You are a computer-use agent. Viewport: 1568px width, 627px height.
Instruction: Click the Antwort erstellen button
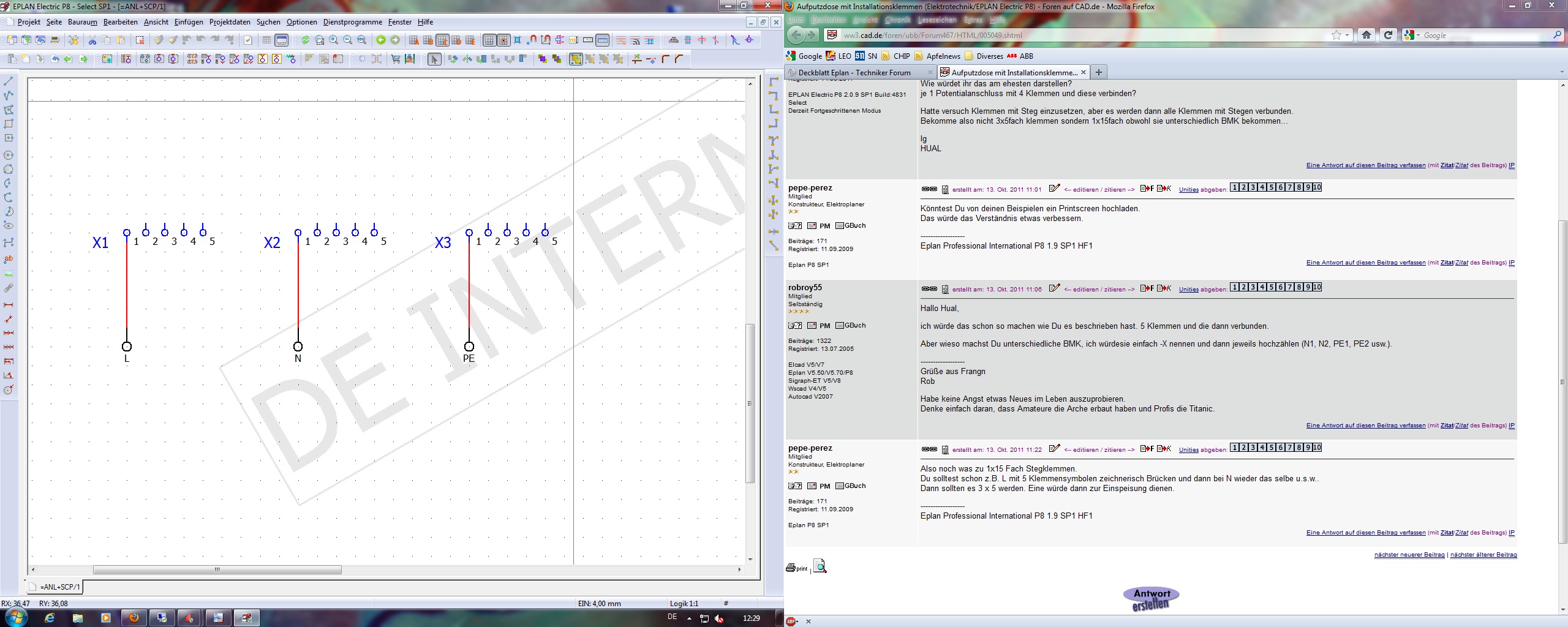click(x=1151, y=599)
